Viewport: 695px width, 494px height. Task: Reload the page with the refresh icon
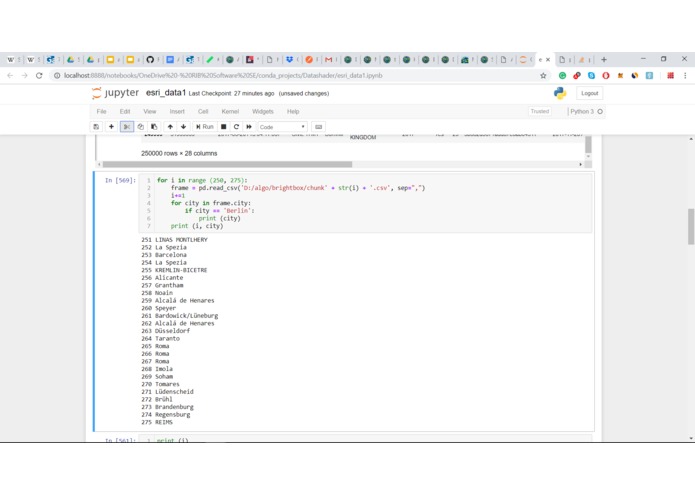(39, 76)
